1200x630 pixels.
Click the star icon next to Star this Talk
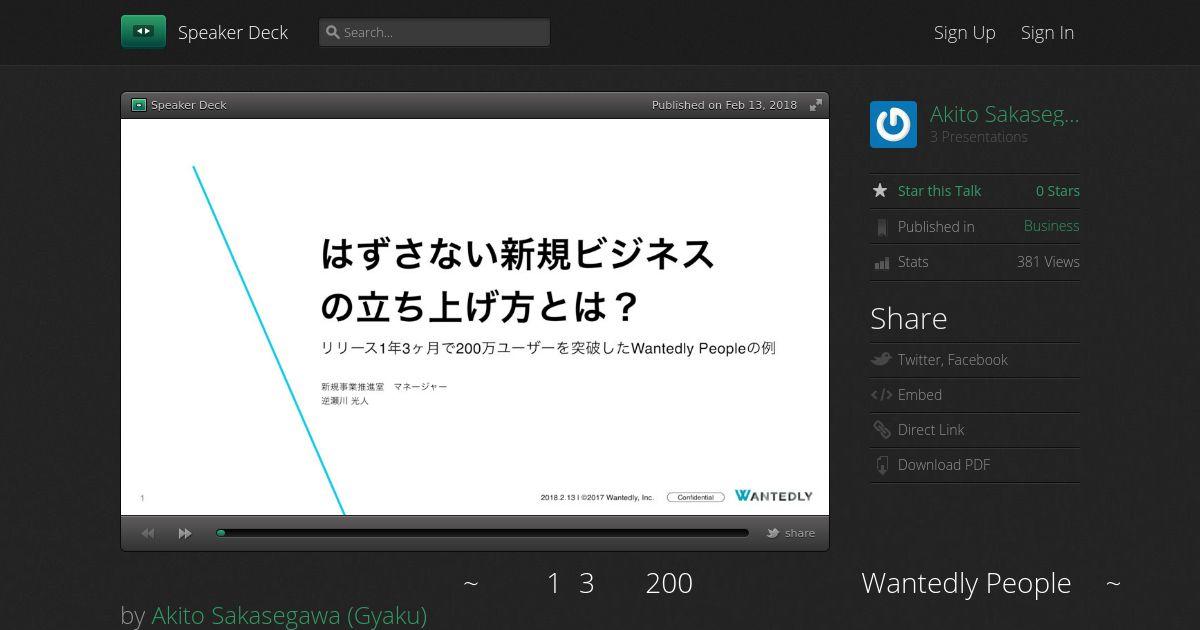[880, 190]
